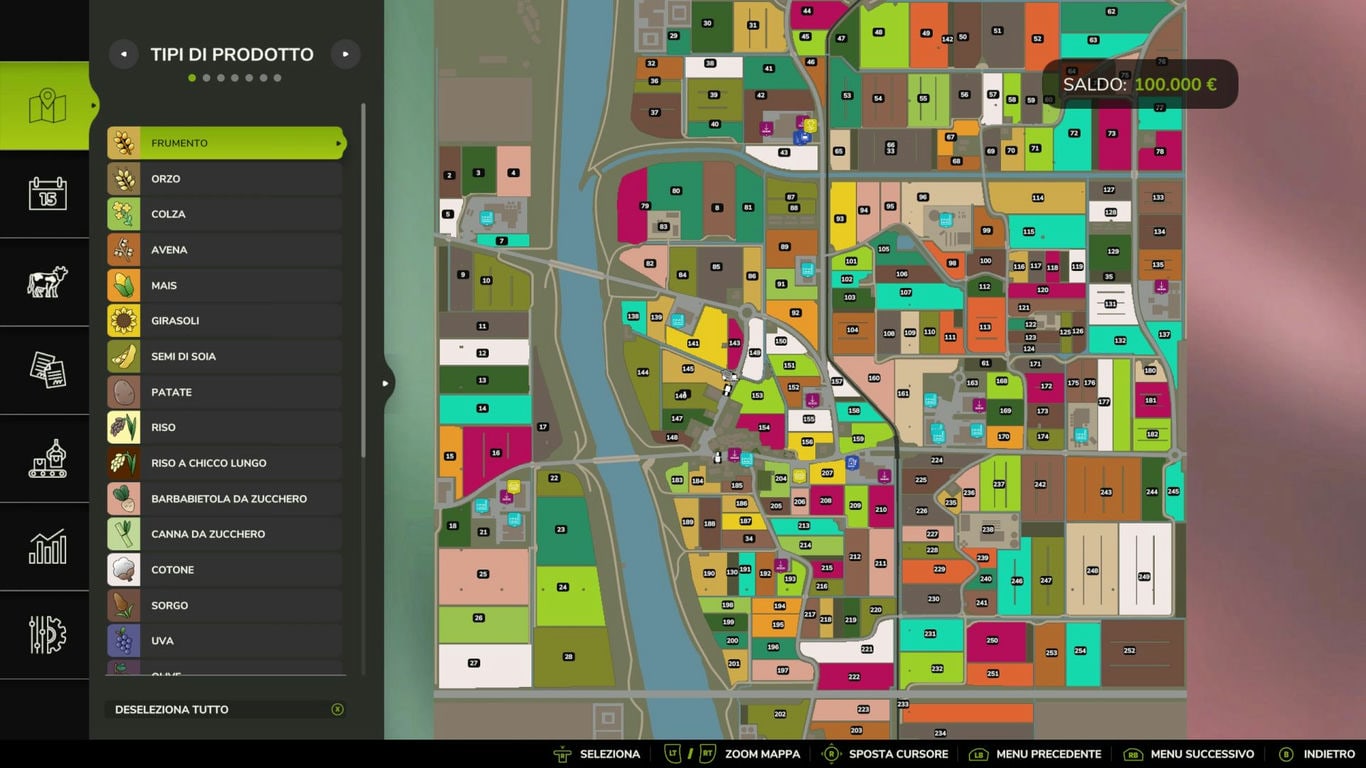Open the settings sliders gear icon
Screen dimensions: 1366x768
point(46,634)
